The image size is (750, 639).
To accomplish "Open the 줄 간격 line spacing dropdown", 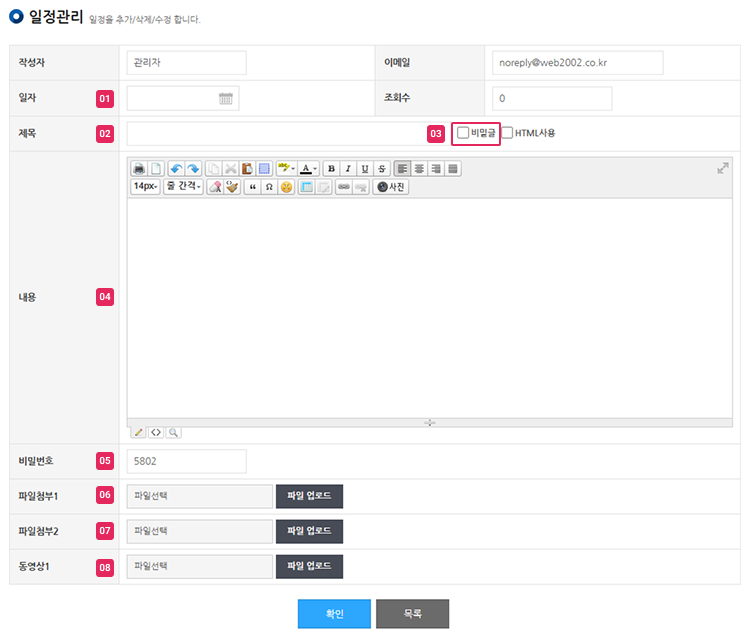I will click(184, 187).
